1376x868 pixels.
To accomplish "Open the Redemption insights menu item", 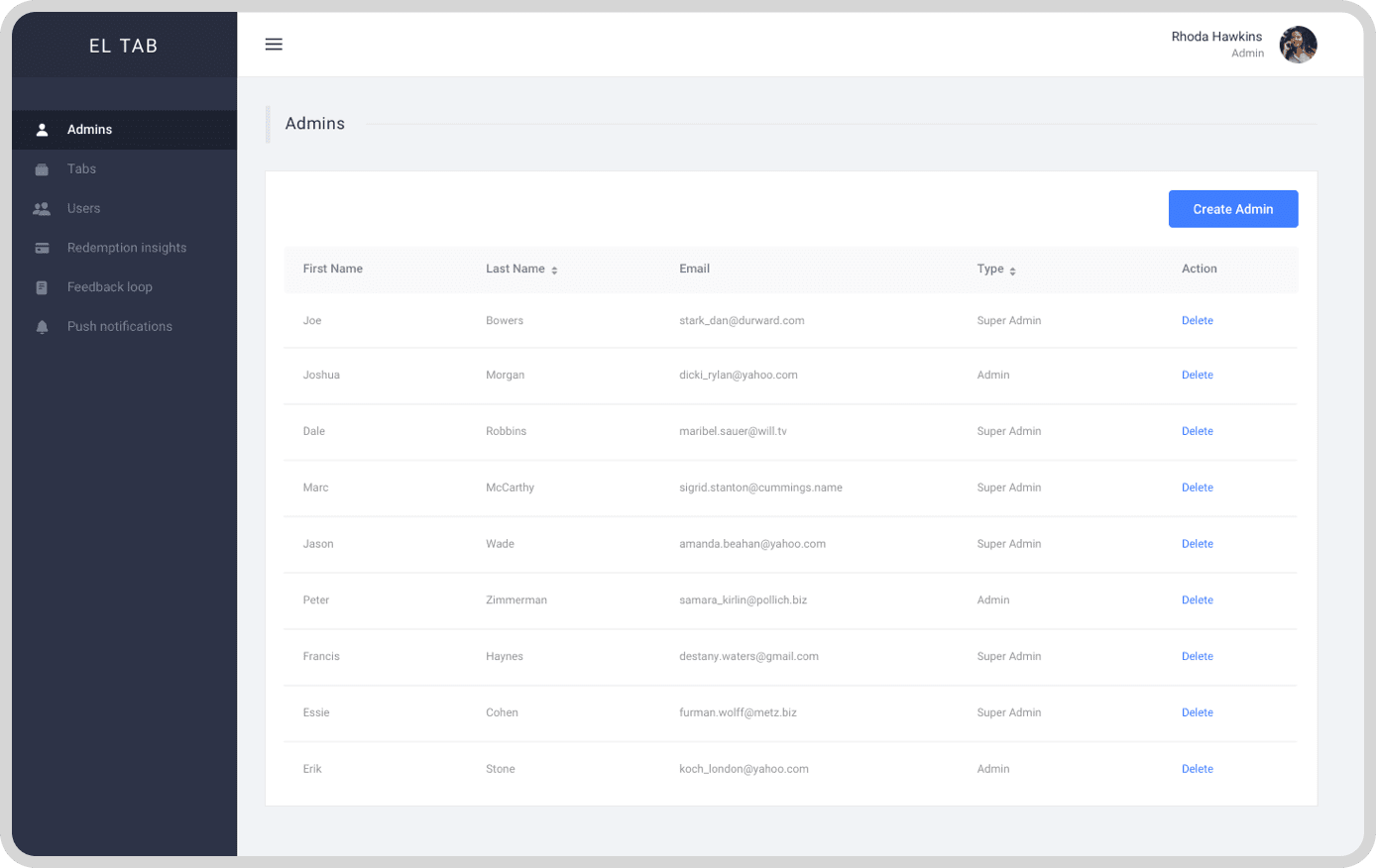I will (127, 248).
